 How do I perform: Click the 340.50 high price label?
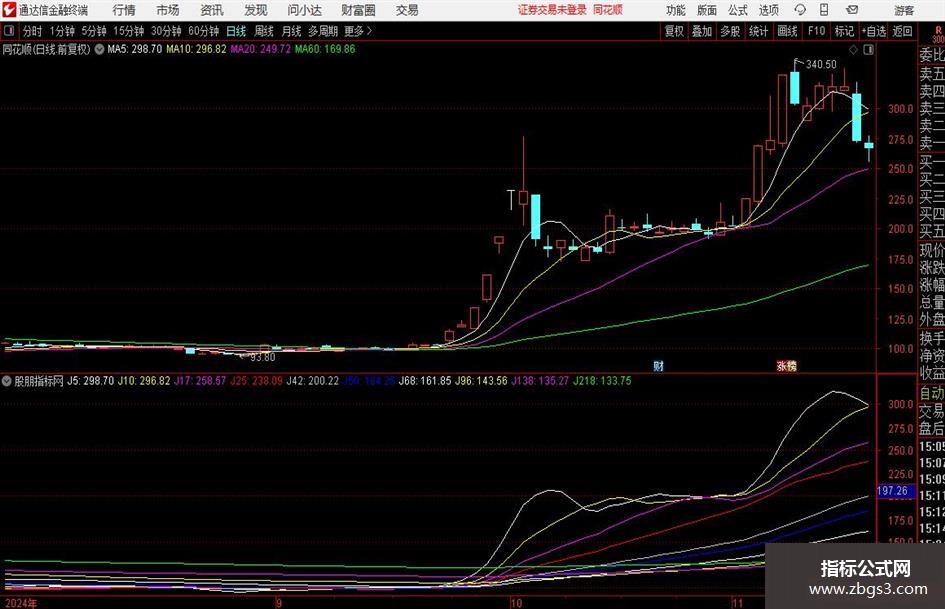[x=821, y=65]
